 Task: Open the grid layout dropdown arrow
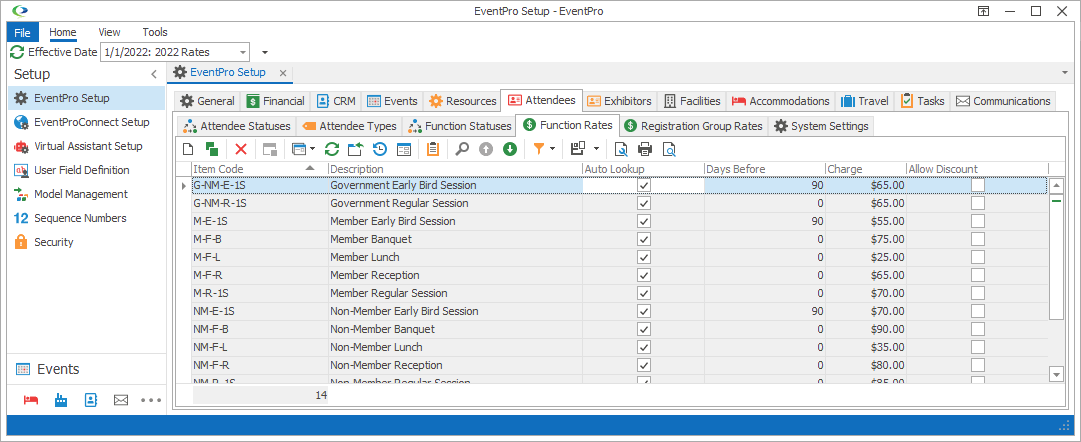point(595,148)
